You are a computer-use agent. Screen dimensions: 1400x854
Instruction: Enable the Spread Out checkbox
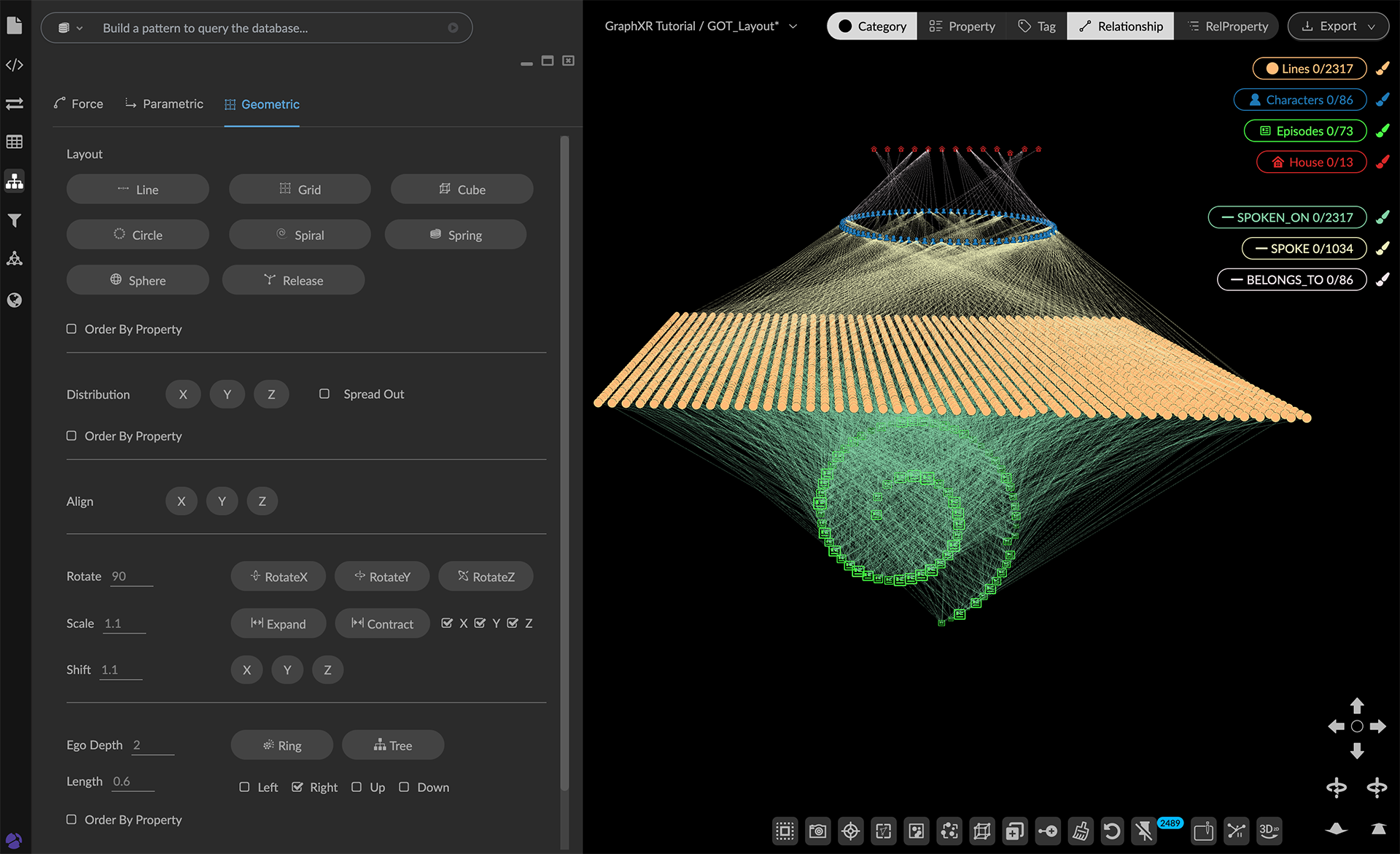coord(324,394)
